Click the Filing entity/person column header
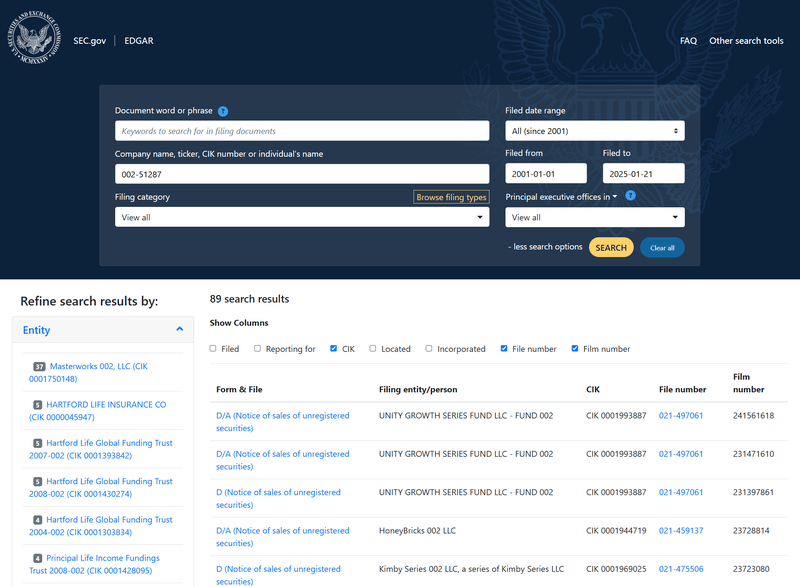The width and height of the screenshot is (800, 587). [418, 389]
